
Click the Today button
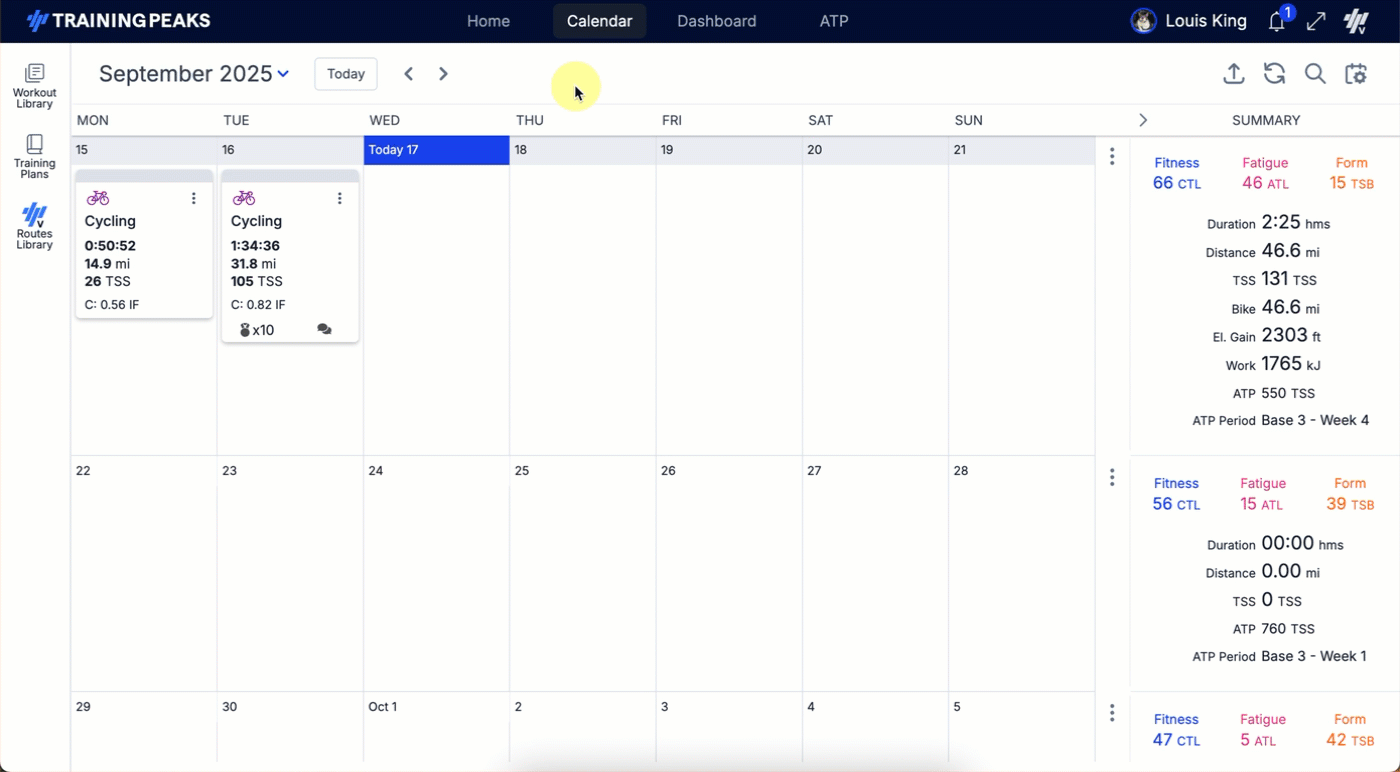click(x=346, y=74)
